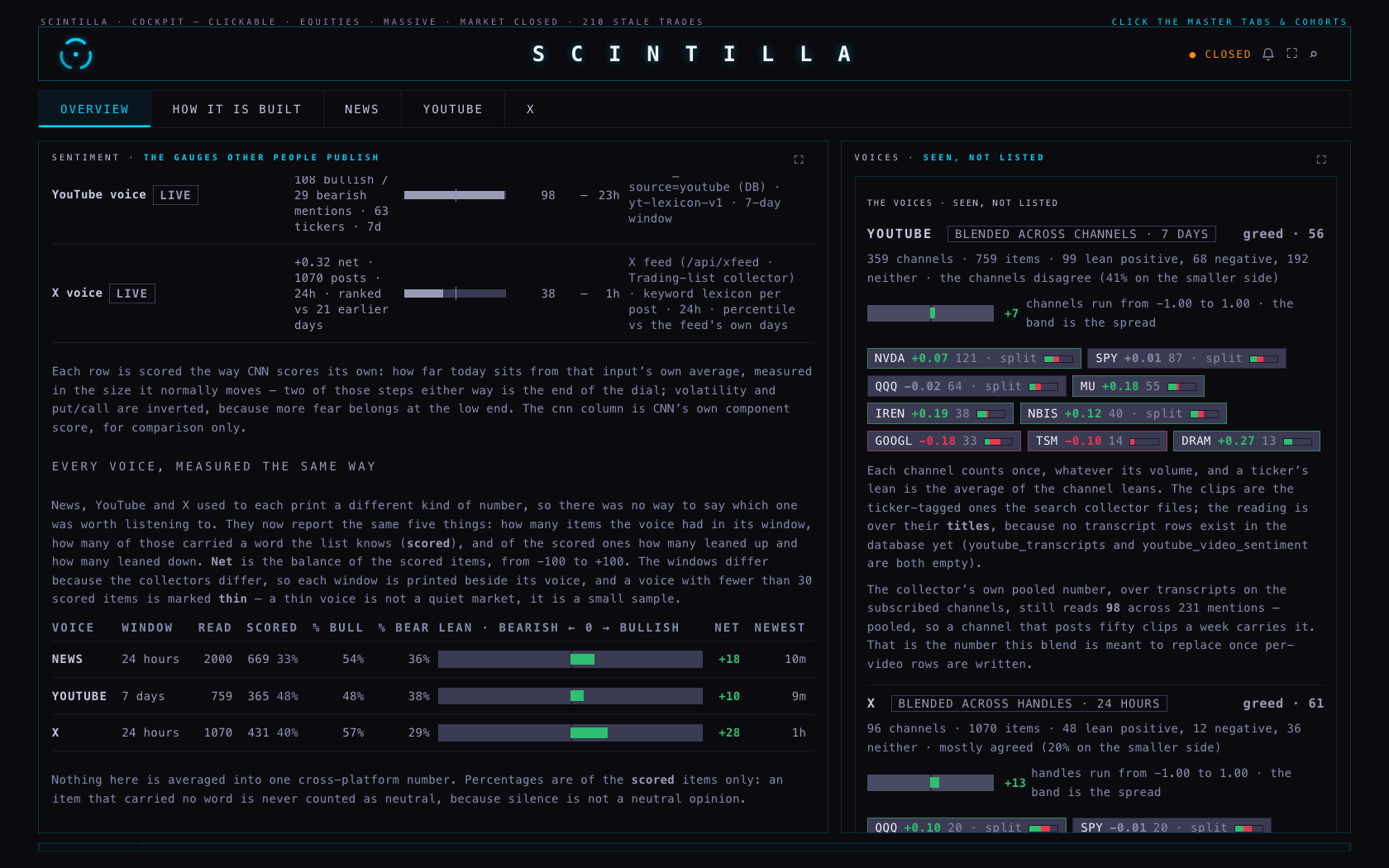1389x868 pixels.
Task: Click the NEWEST column header
Action: (x=780, y=627)
